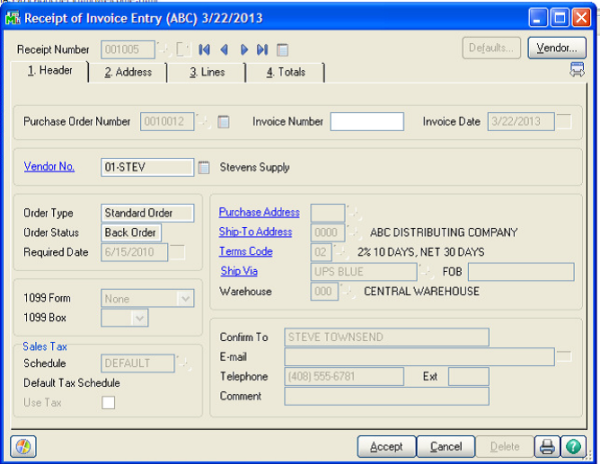Open the Ship-To Address link

click(255, 232)
